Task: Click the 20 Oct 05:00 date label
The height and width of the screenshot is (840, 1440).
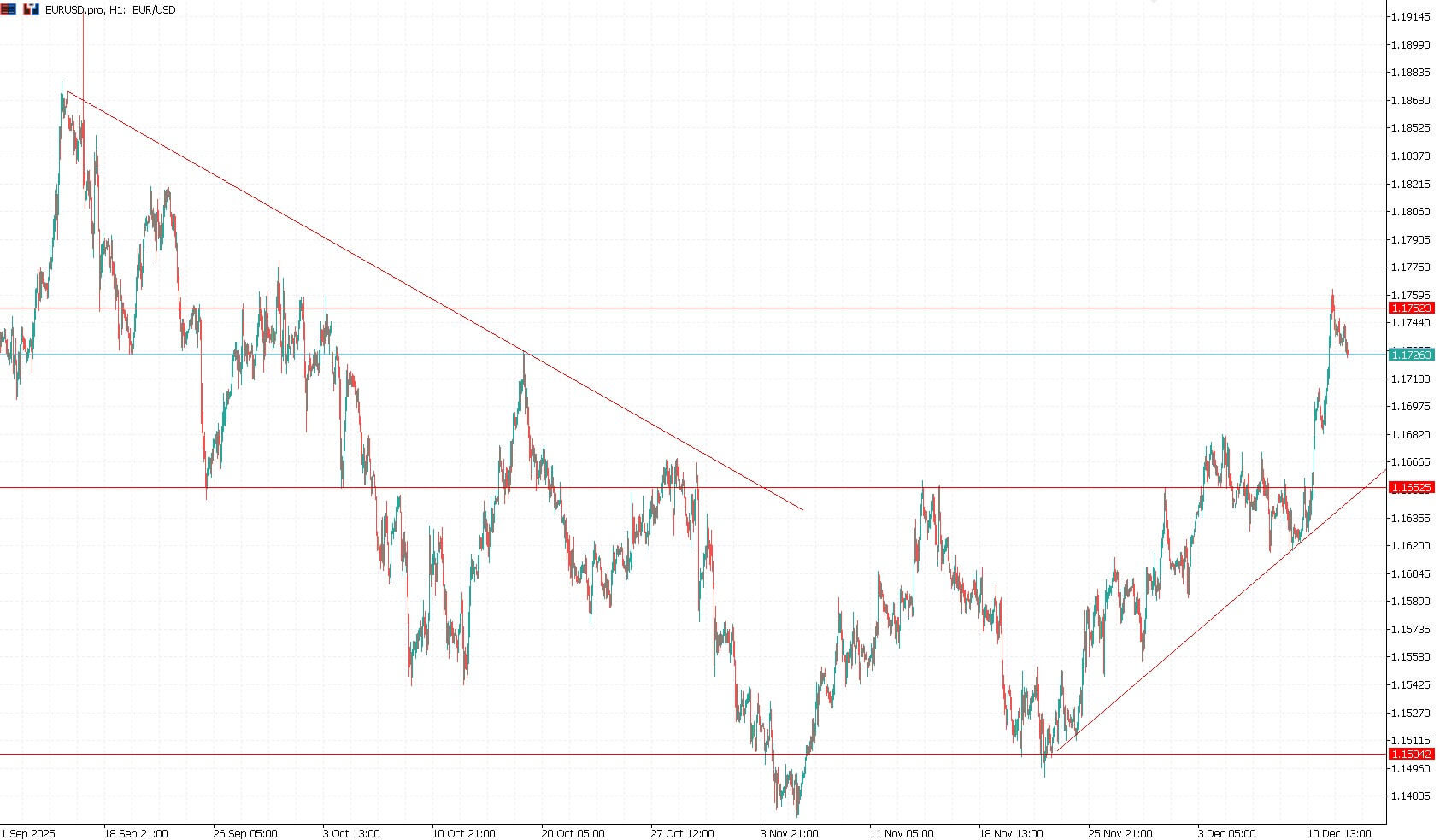Action: pos(573,833)
